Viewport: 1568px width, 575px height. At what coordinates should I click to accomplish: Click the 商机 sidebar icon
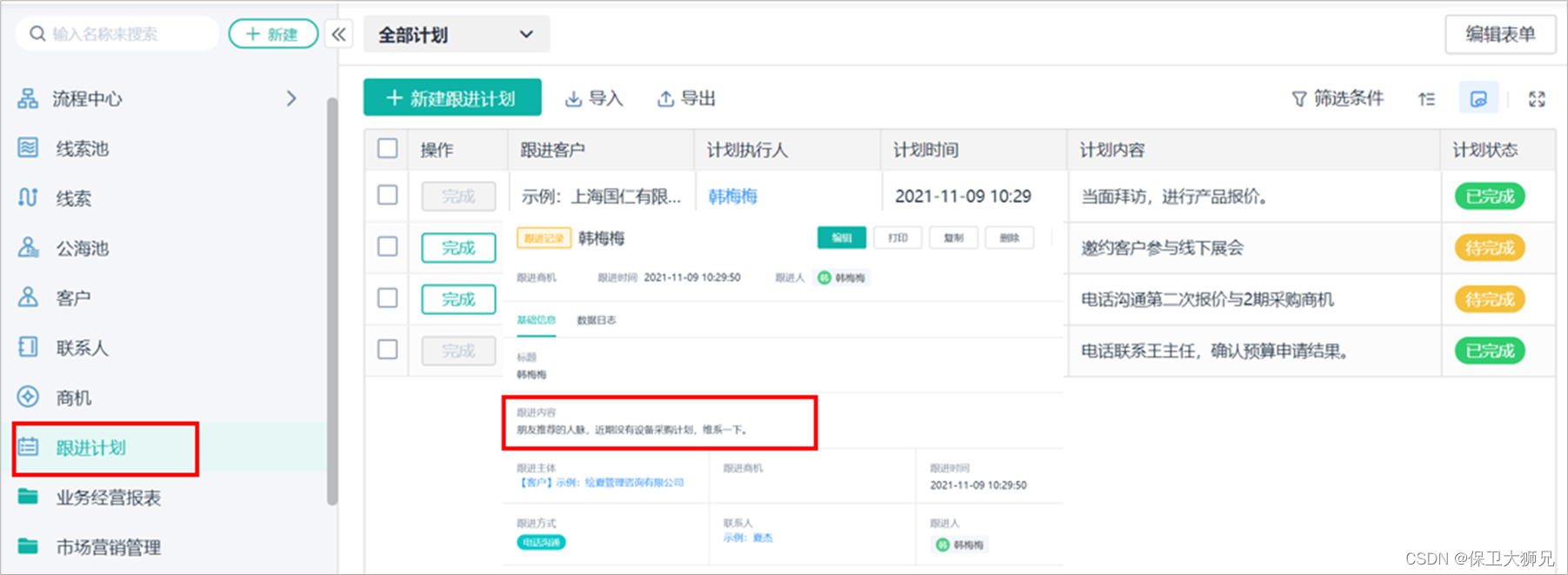coord(28,397)
